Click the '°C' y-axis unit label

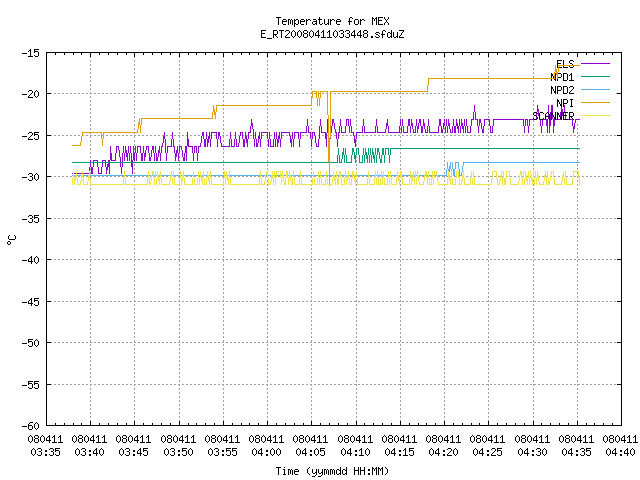click(11, 240)
